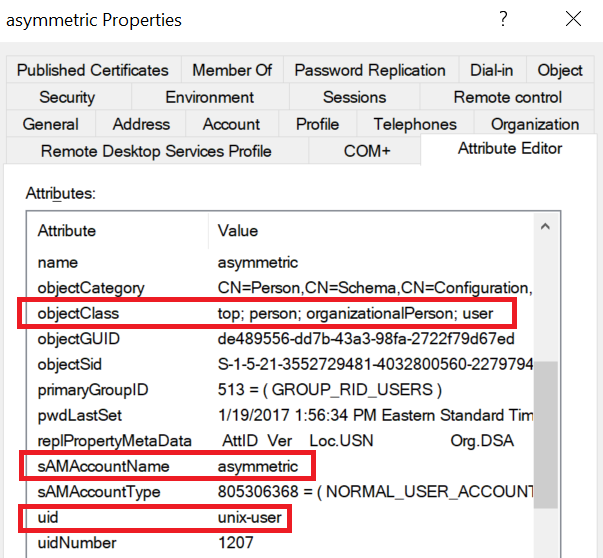Open the Account tab

tap(231, 124)
